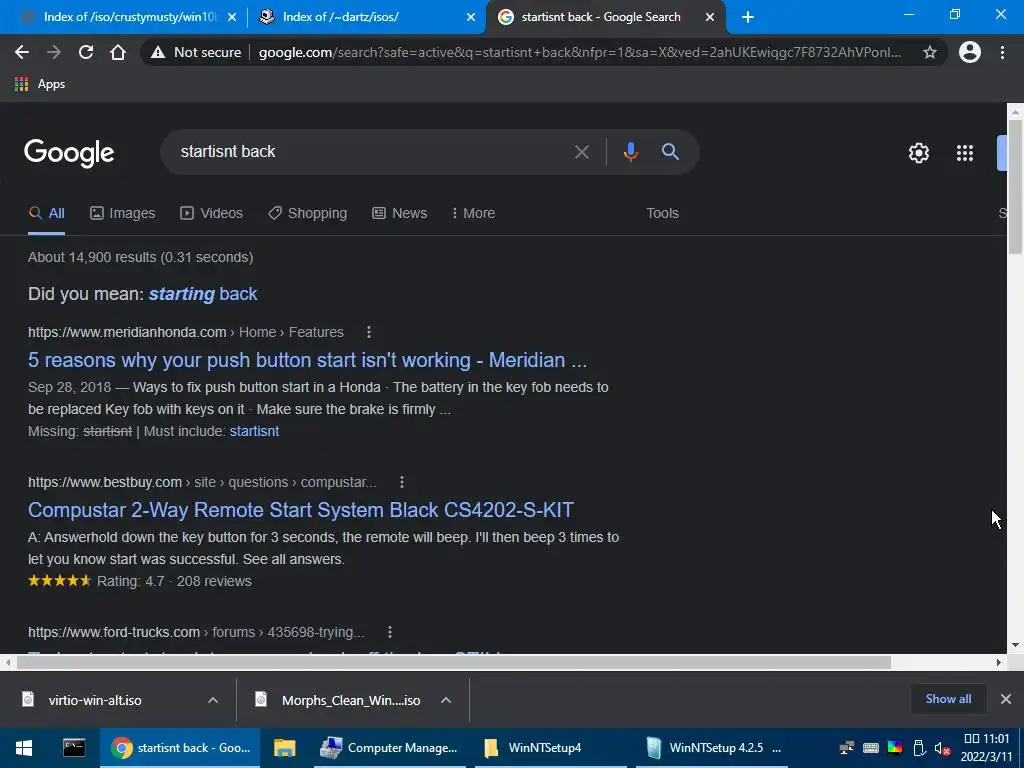Open Compustar 2-Way Remote Start result
Screen dimensions: 1024x768
pyautogui.click(x=301, y=510)
